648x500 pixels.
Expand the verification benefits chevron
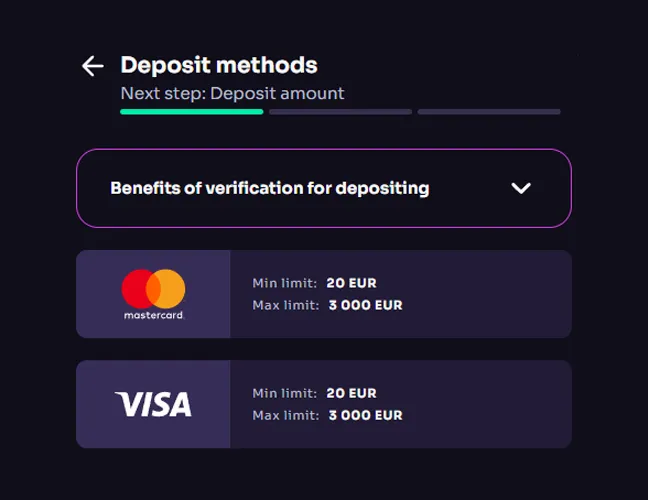pyautogui.click(x=520, y=188)
